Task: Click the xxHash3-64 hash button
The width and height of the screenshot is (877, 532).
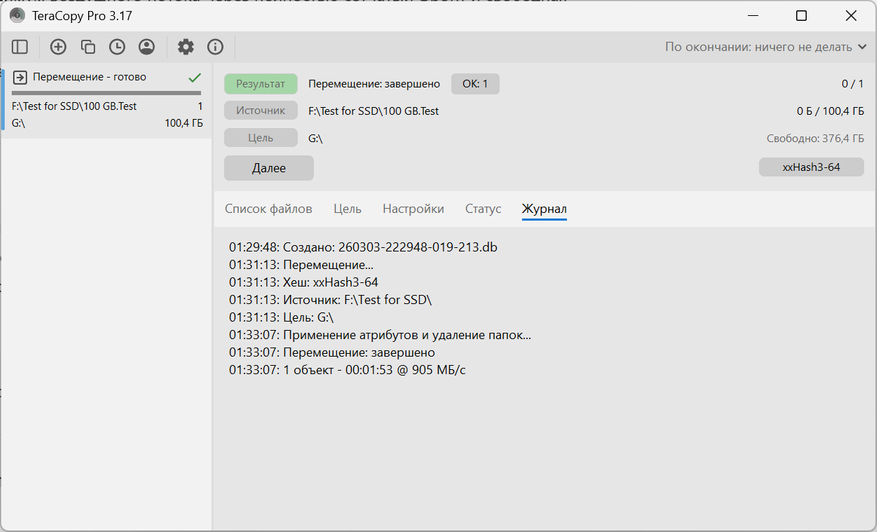Action: pyautogui.click(x=812, y=167)
